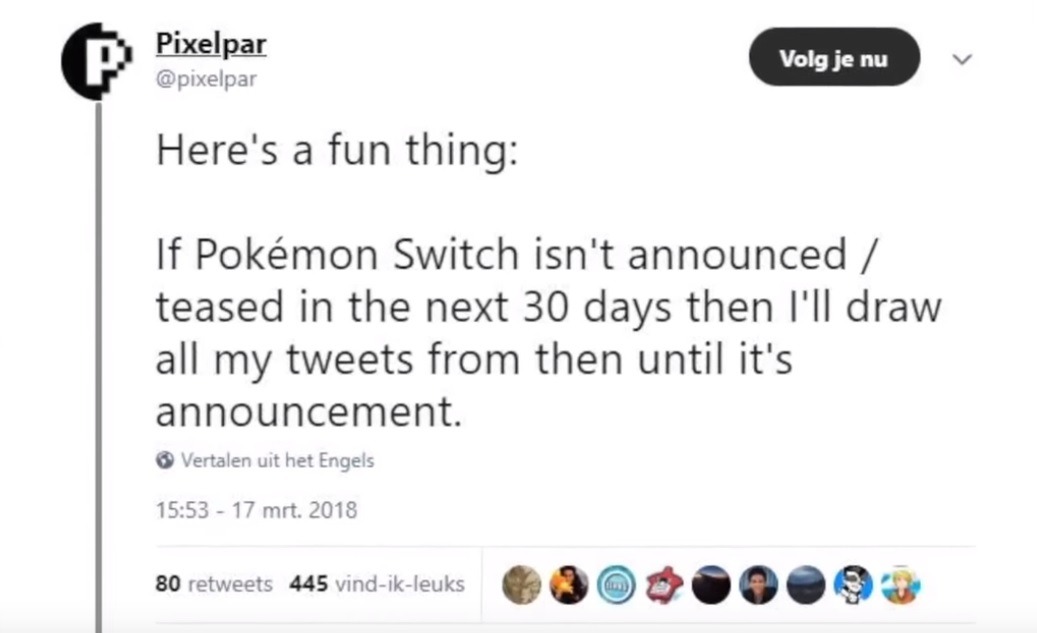
Task: Click the second liker avatar with orange figure
Action: [x=568, y=585]
